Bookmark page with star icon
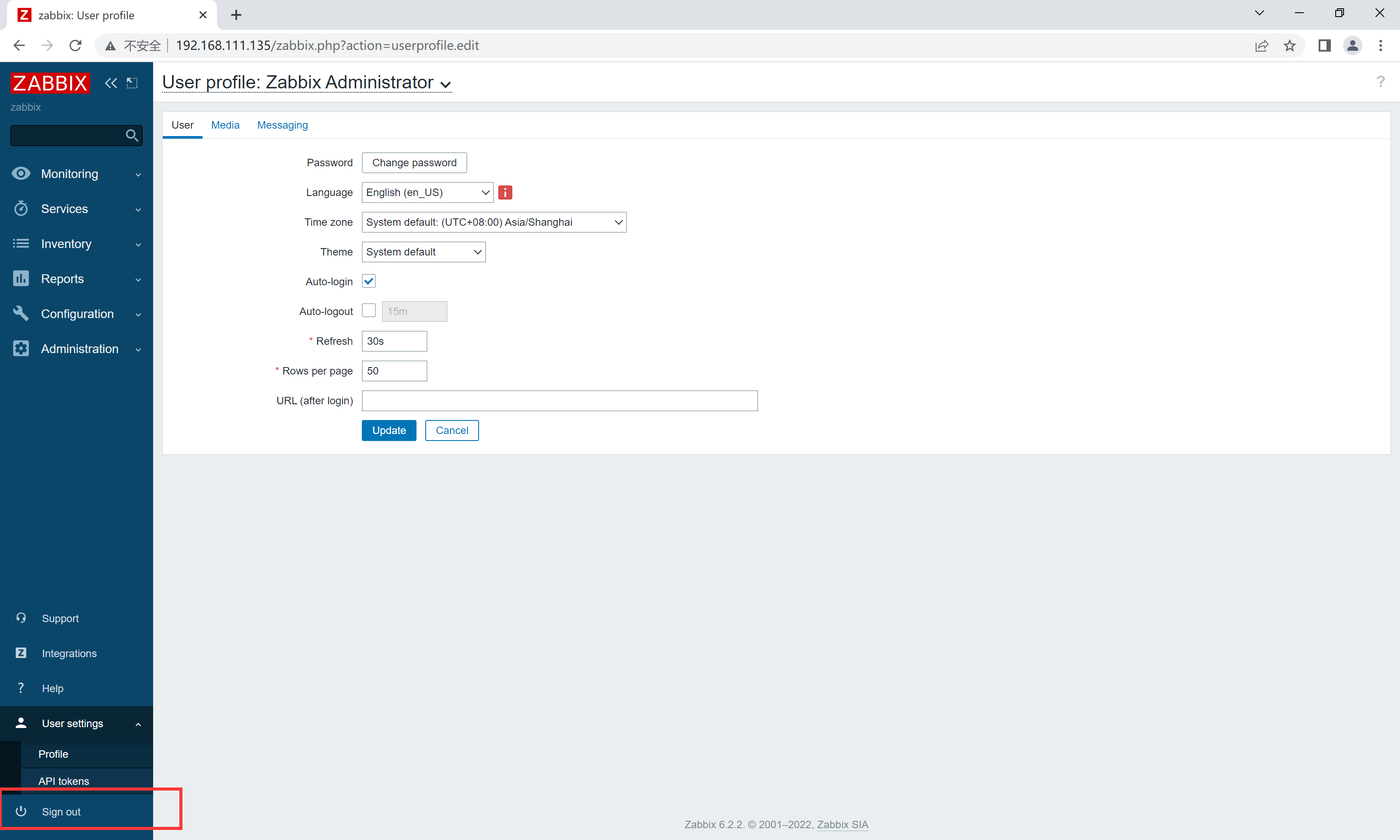 coord(1290,45)
